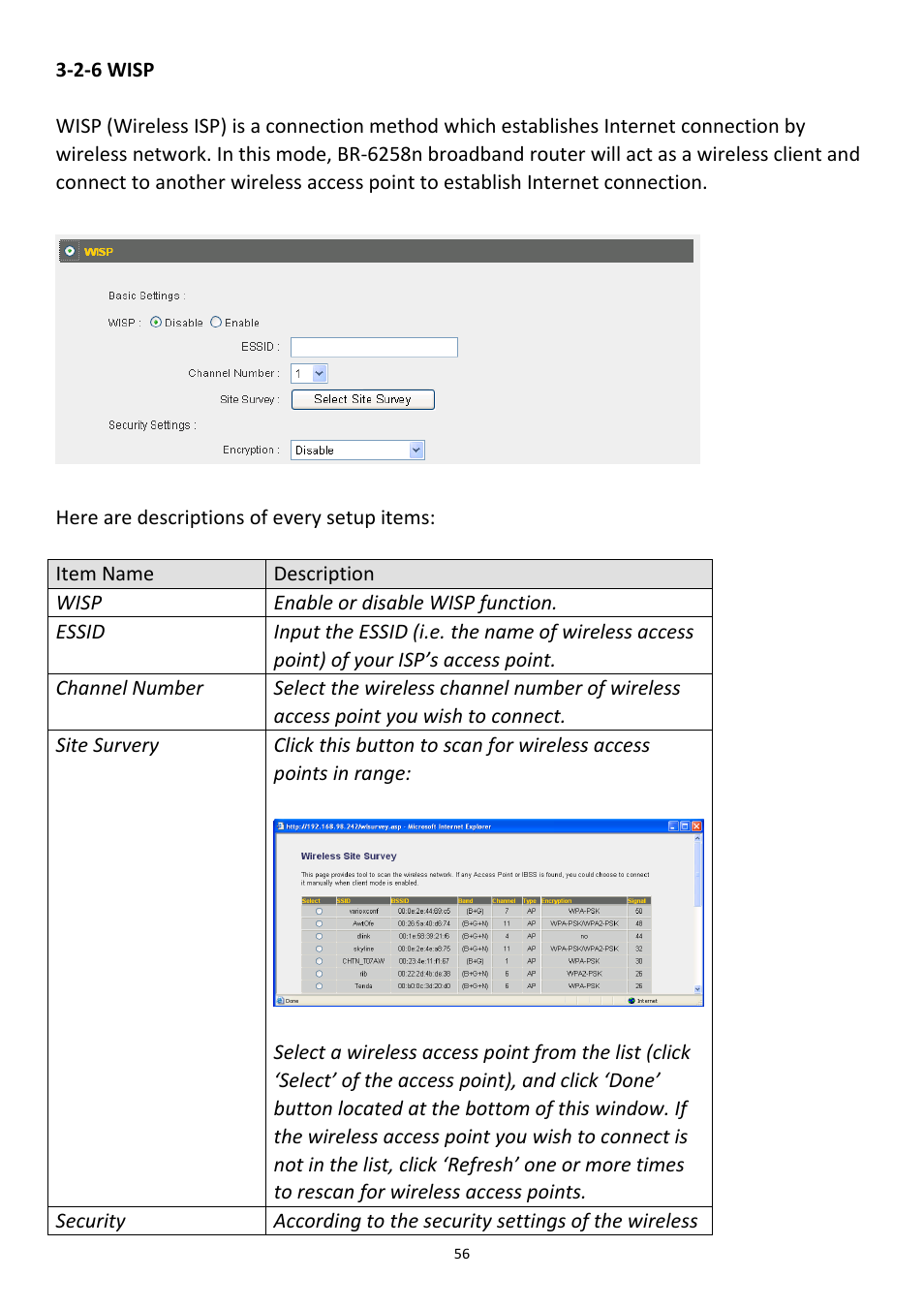Click the Internet Explorer page icon in title bar
Viewport: 924px width, 1308px height.
tap(281, 826)
